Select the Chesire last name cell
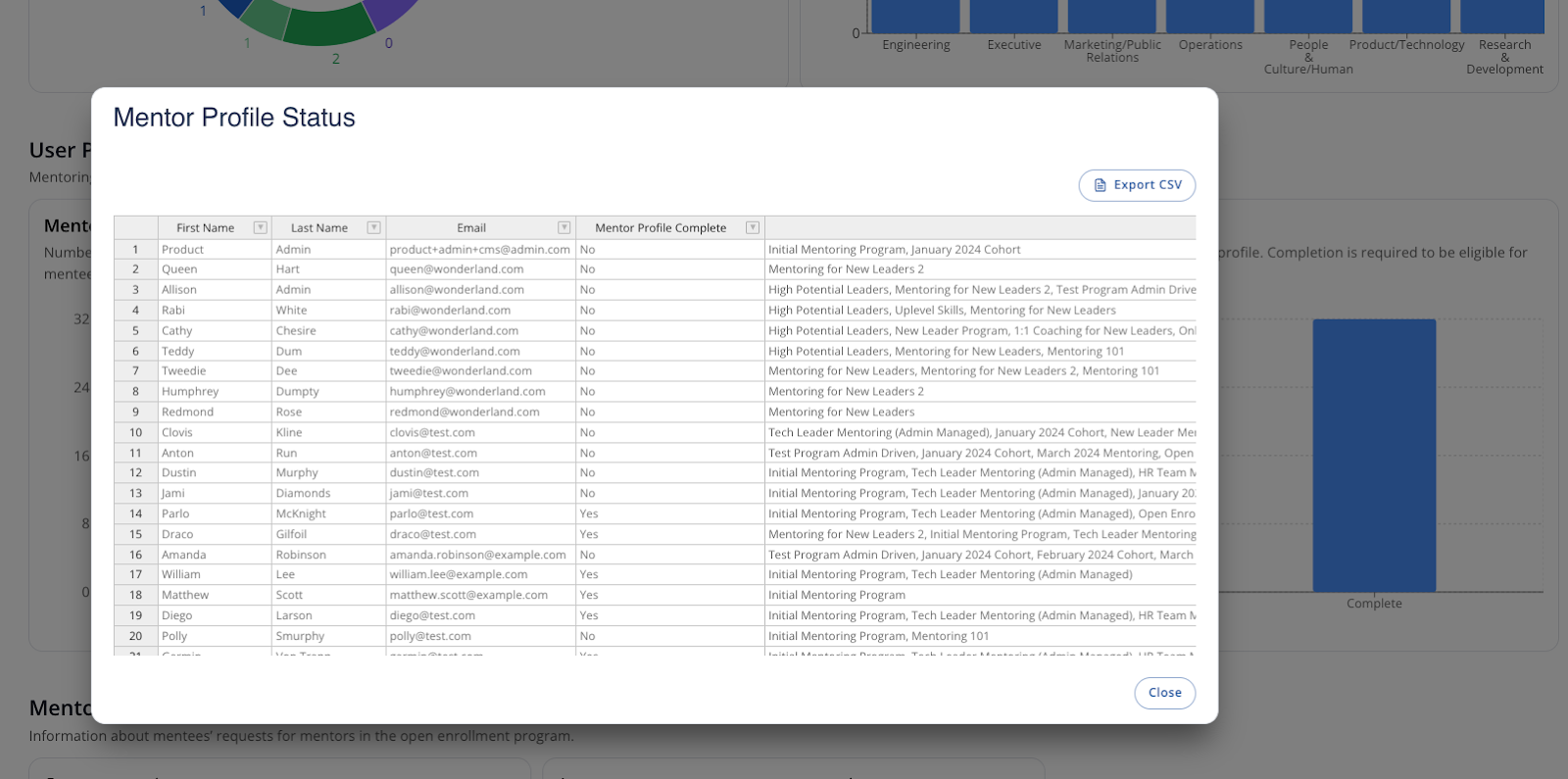This screenshot has width=1568, height=779. 296,331
